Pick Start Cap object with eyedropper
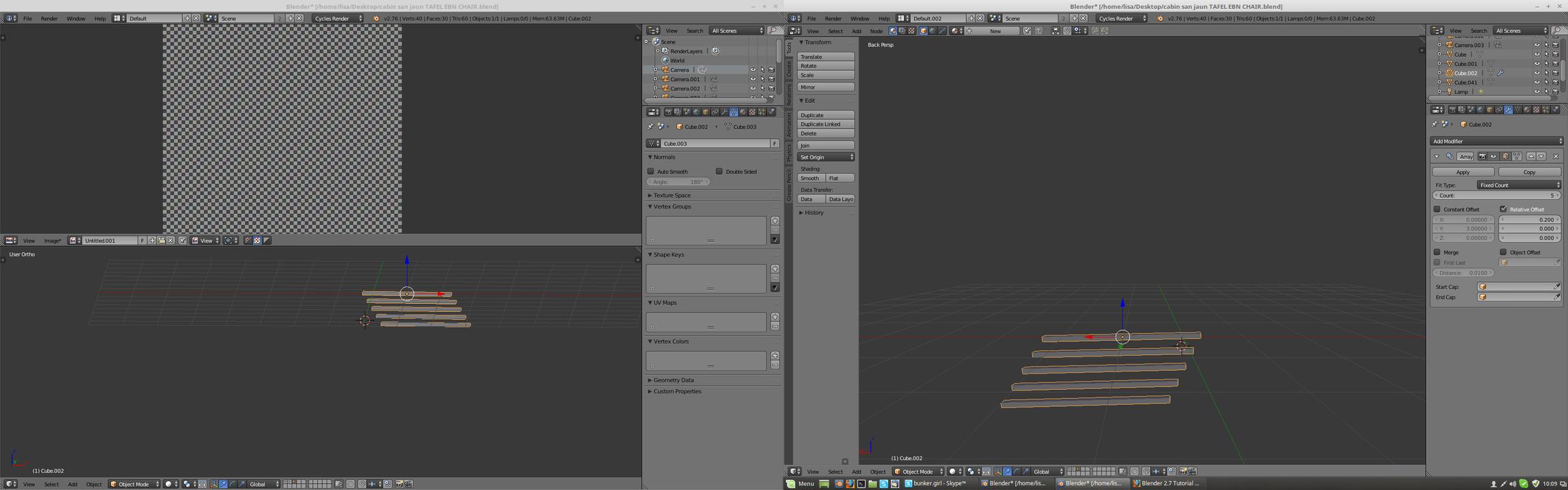 [x=1557, y=286]
